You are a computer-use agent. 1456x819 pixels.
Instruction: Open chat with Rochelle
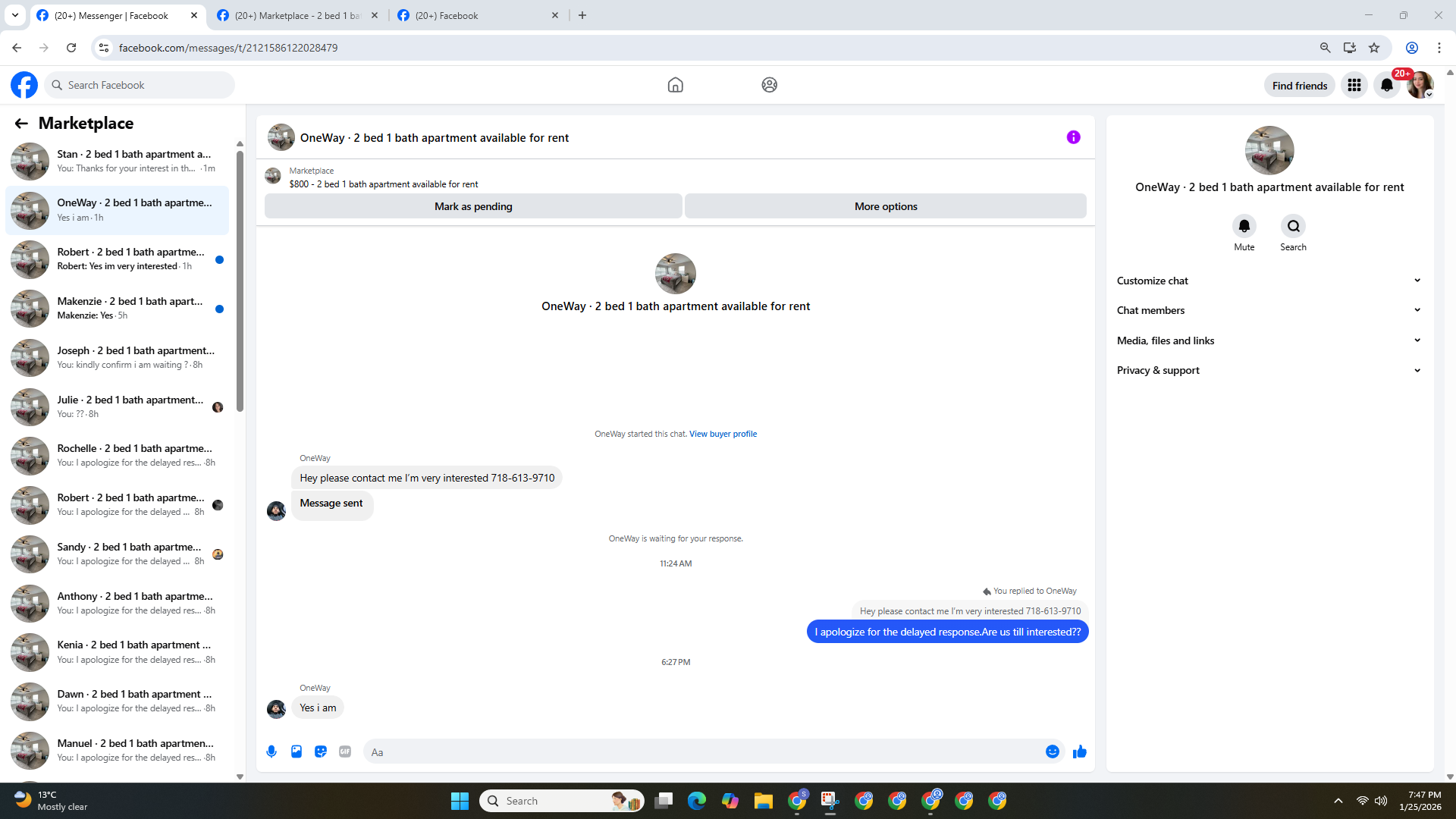118,455
